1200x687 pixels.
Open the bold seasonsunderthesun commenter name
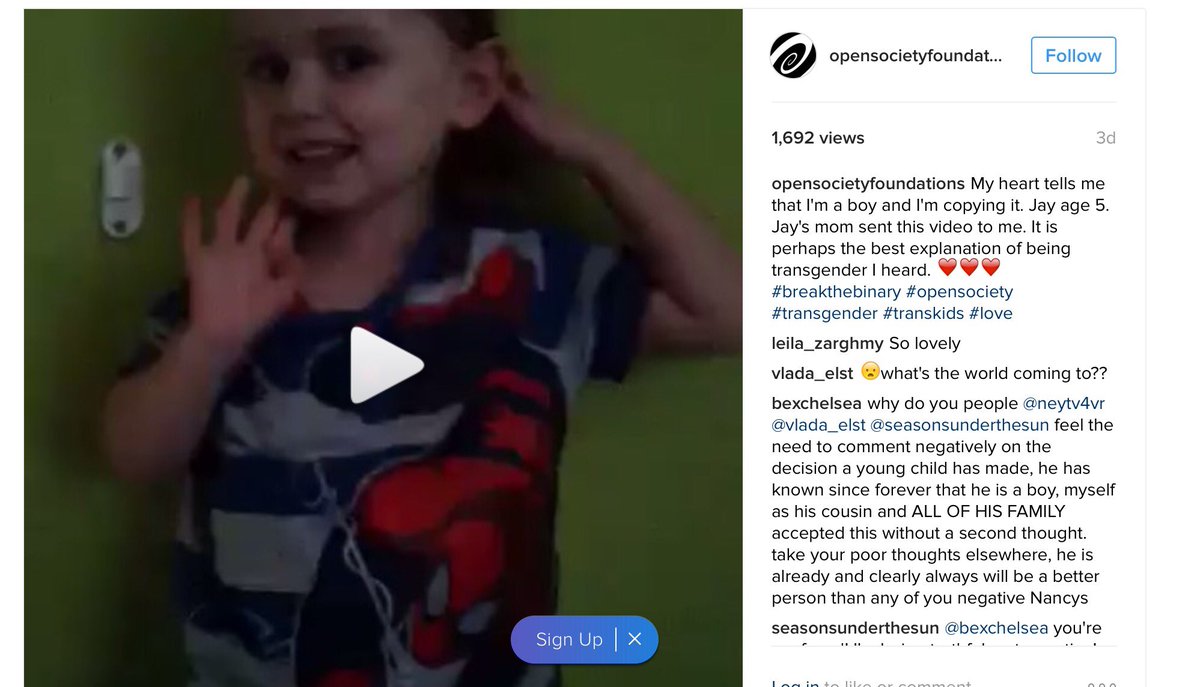855,629
